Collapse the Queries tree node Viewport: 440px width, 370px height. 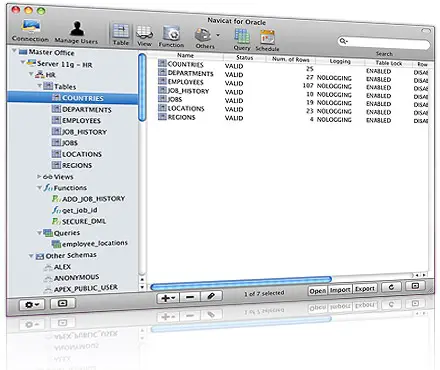tap(39, 233)
